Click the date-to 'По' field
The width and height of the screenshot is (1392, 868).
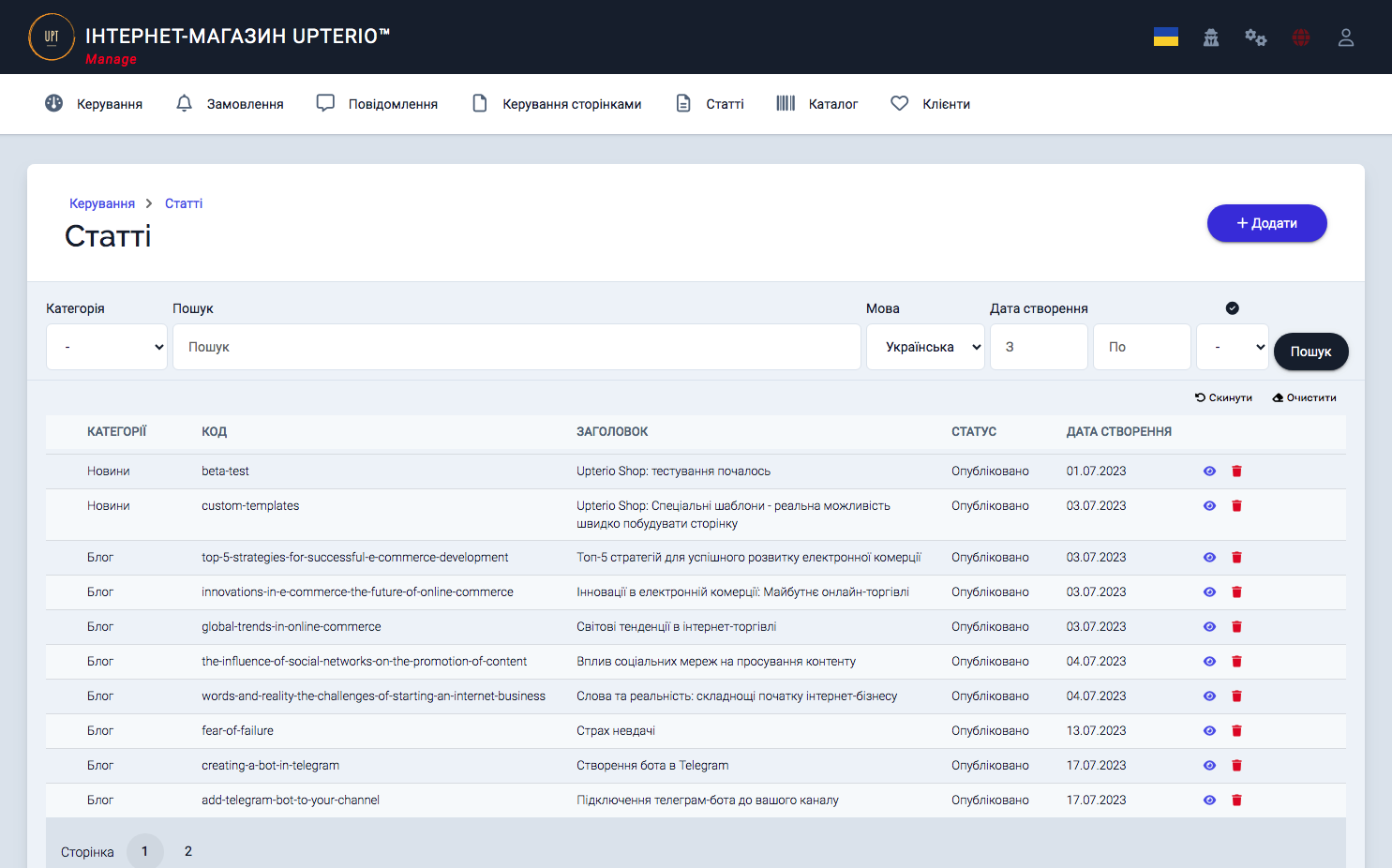point(1142,347)
